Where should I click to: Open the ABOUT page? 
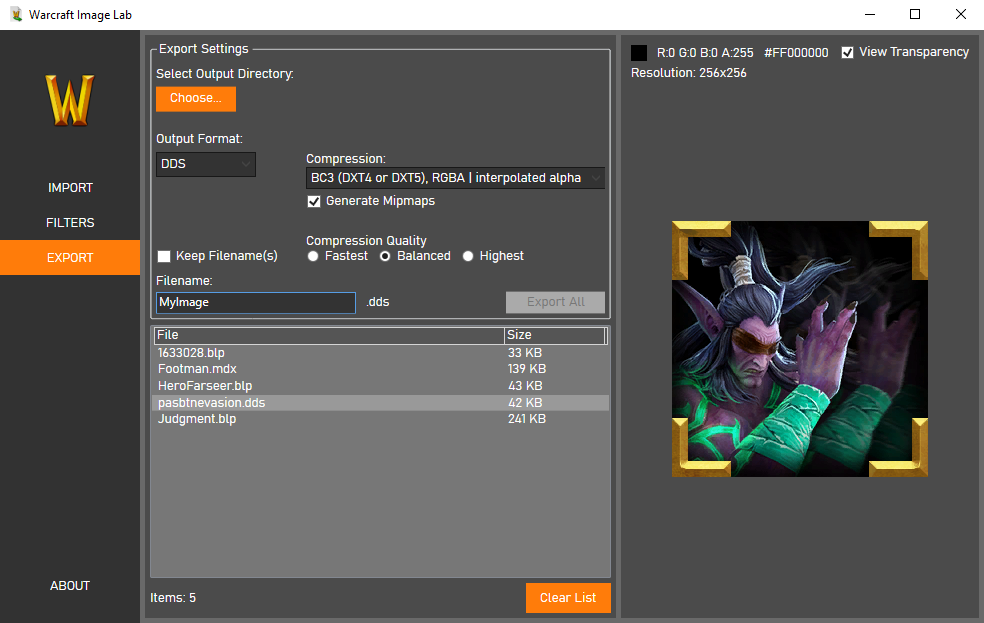[70, 585]
